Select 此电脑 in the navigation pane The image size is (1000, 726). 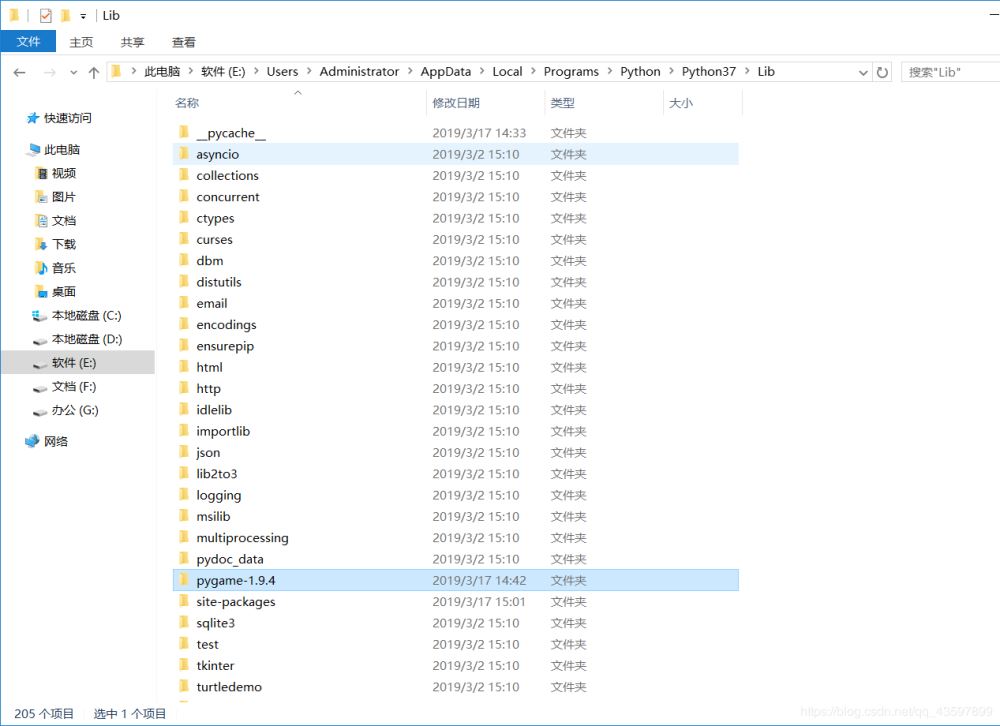(x=54, y=149)
